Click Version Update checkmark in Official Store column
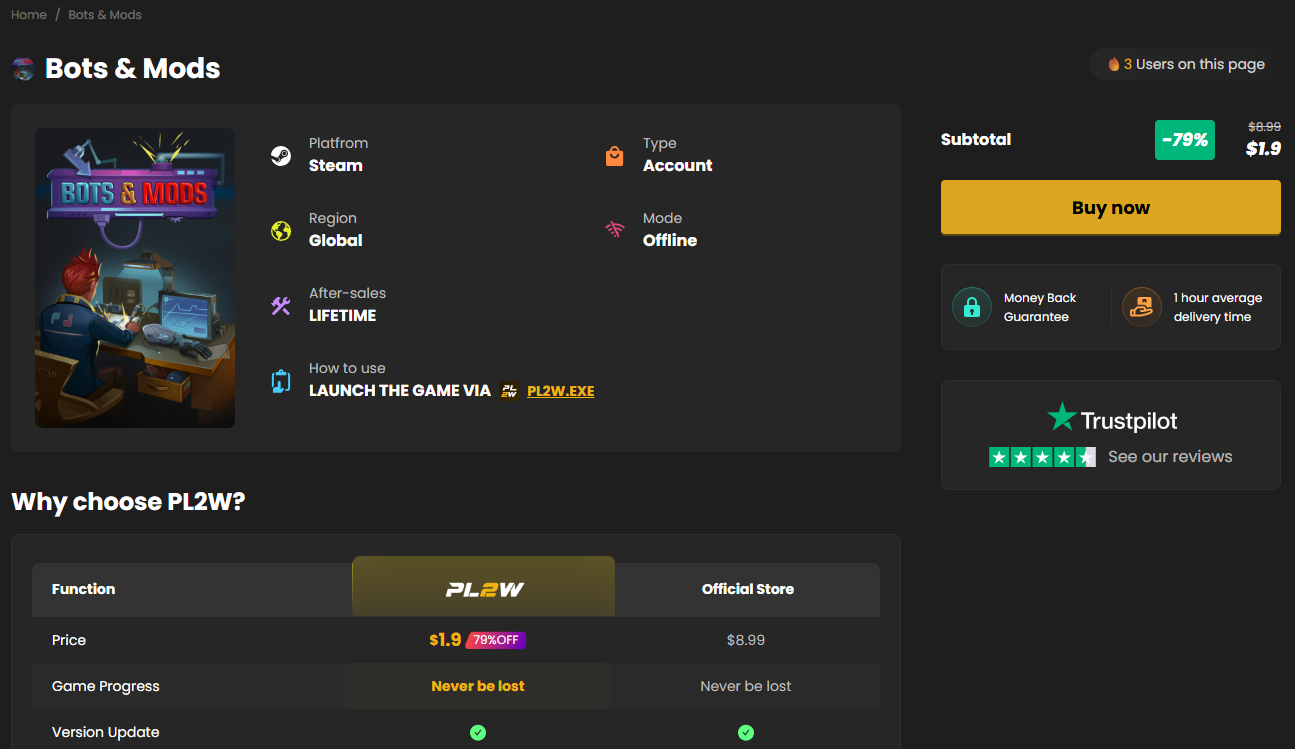This screenshot has height=749, width=1295. coord(746,733)
